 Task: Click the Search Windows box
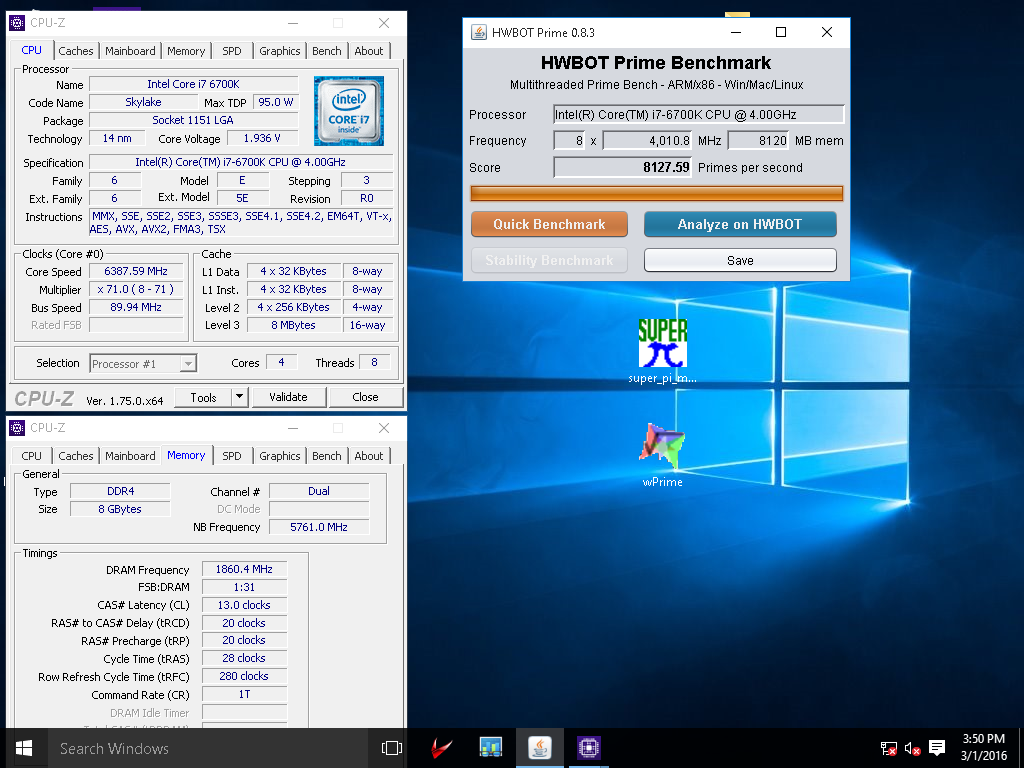(x=210, y=748)
